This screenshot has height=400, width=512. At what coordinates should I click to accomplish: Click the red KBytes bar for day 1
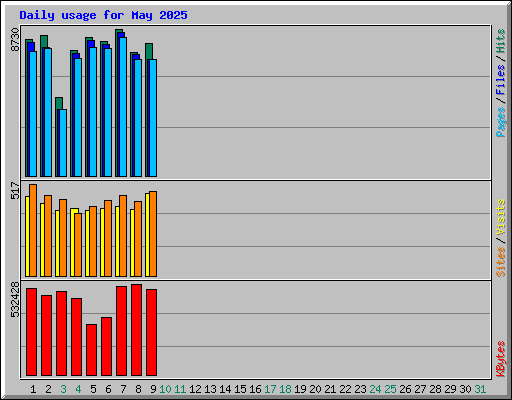coord(31,332)
